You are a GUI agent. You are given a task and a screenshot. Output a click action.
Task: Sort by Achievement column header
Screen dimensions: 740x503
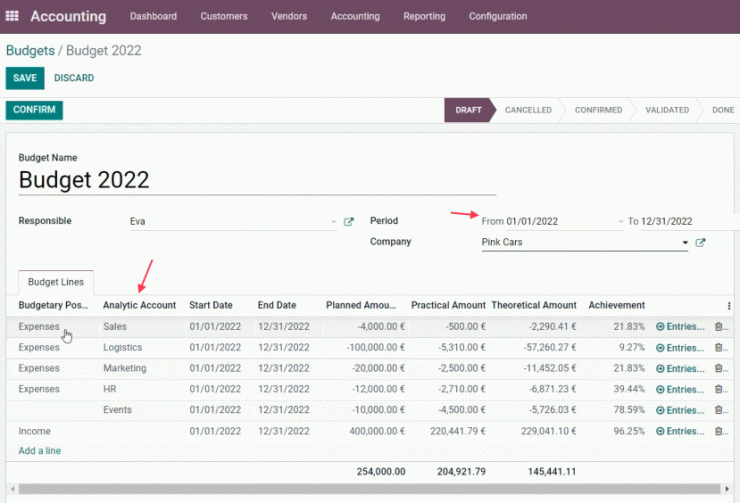pos(616,305)
